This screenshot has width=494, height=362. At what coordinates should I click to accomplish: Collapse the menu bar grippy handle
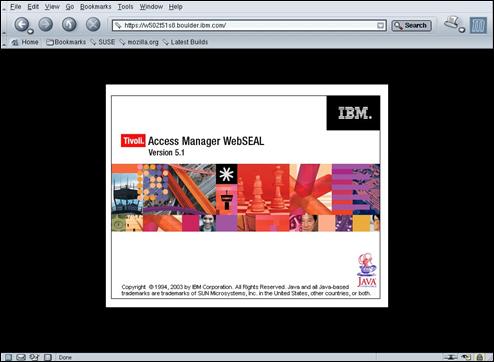click(x=3, y=7)
